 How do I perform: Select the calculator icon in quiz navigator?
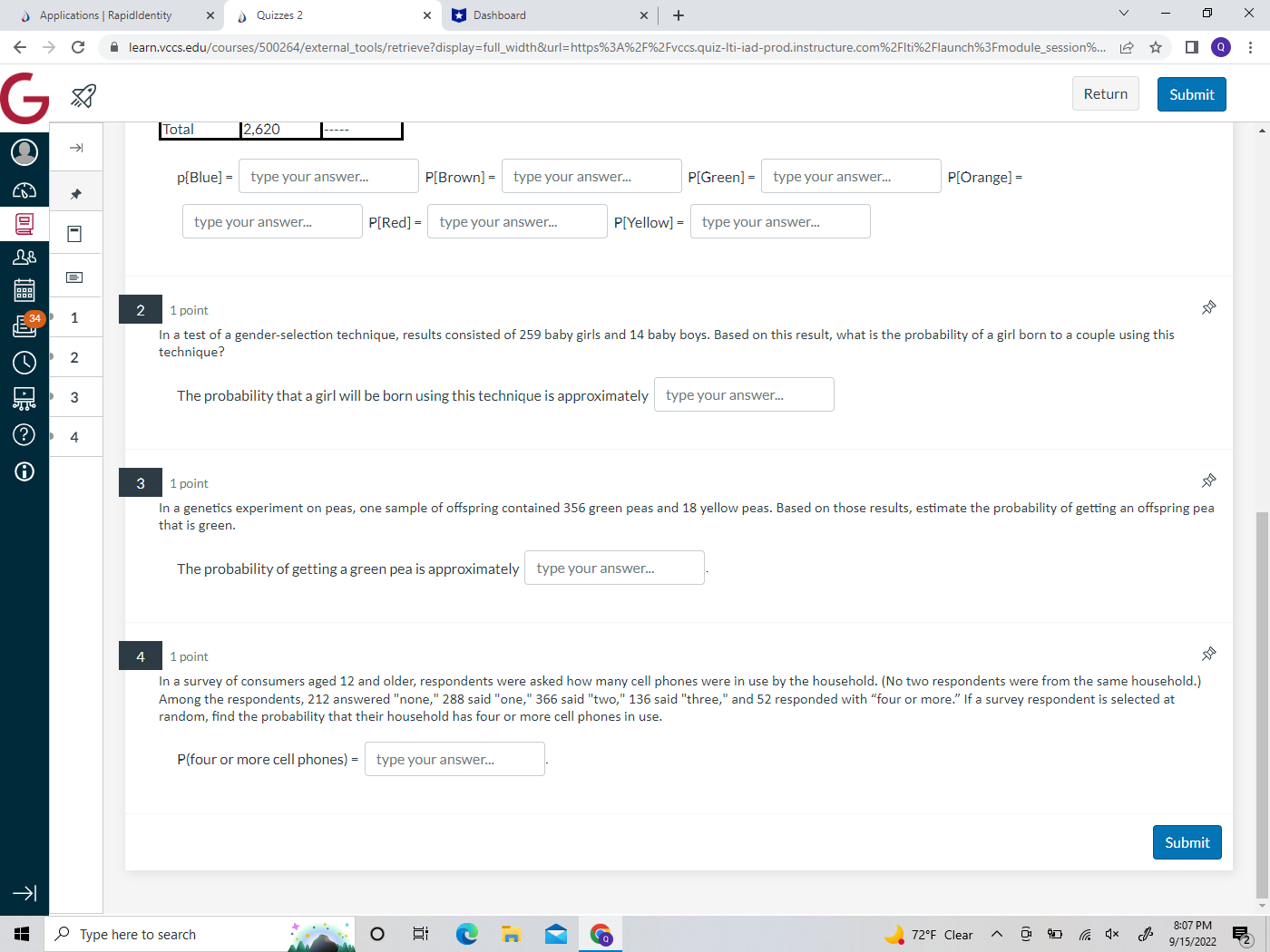click(x=75, y=234)
